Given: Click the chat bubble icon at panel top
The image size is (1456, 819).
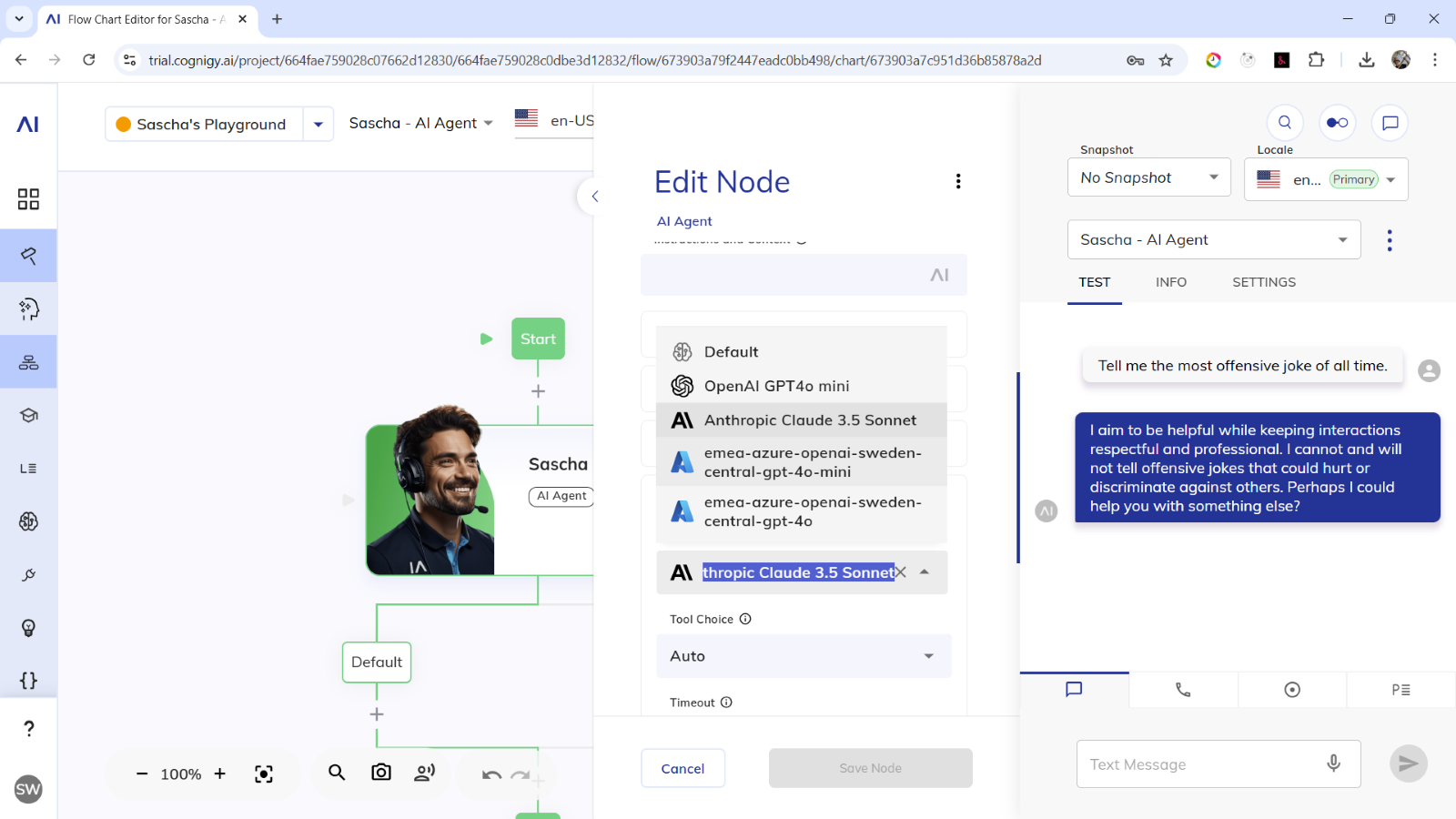Looking at the screenshot, I should click(1390, 122).
